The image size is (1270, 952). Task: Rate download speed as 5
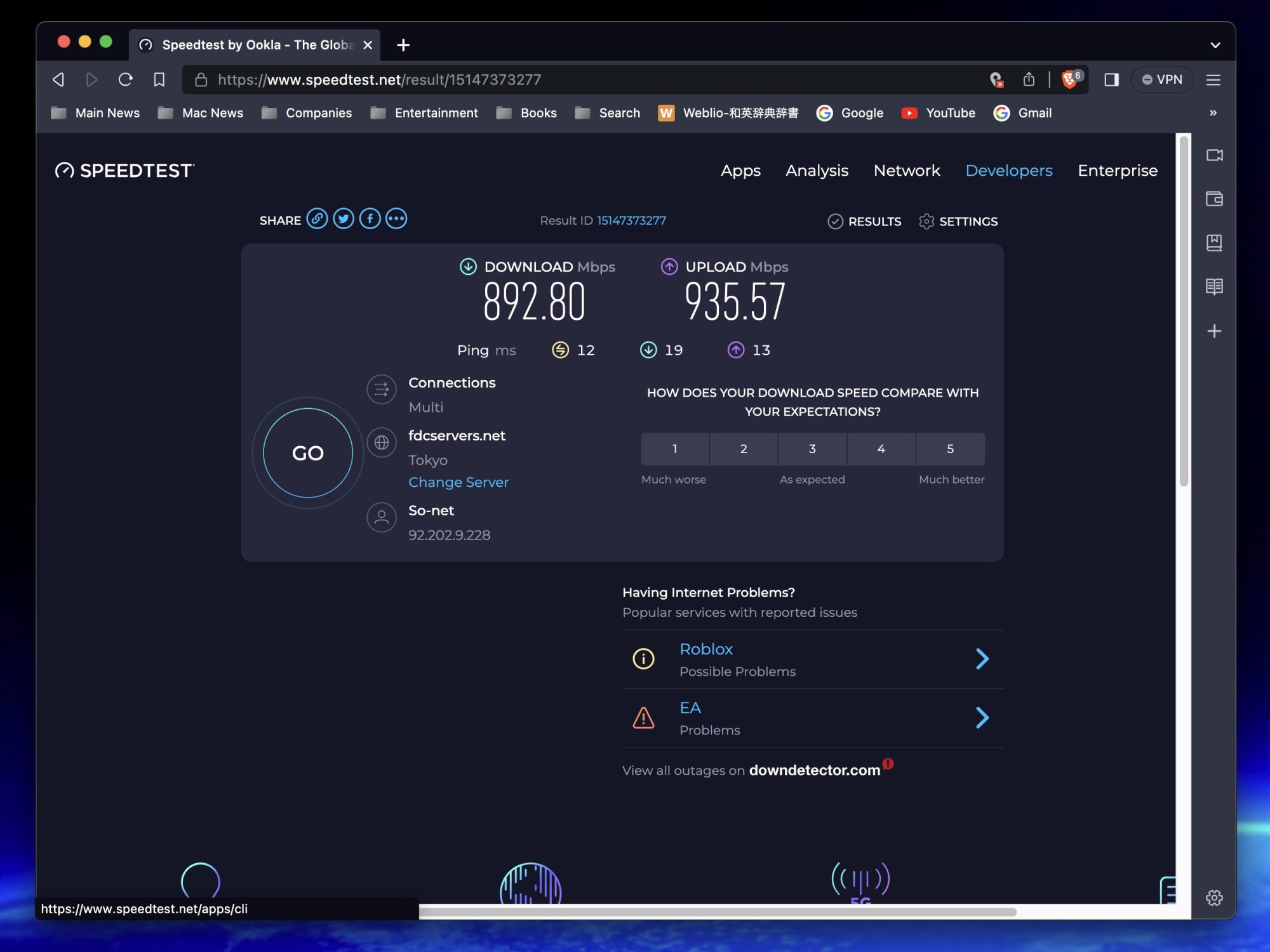pos(950,449)
